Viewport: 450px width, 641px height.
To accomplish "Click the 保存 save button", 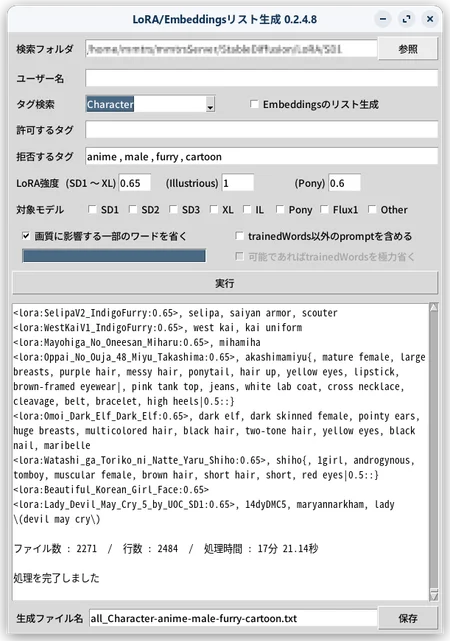I will click(407, 618).
